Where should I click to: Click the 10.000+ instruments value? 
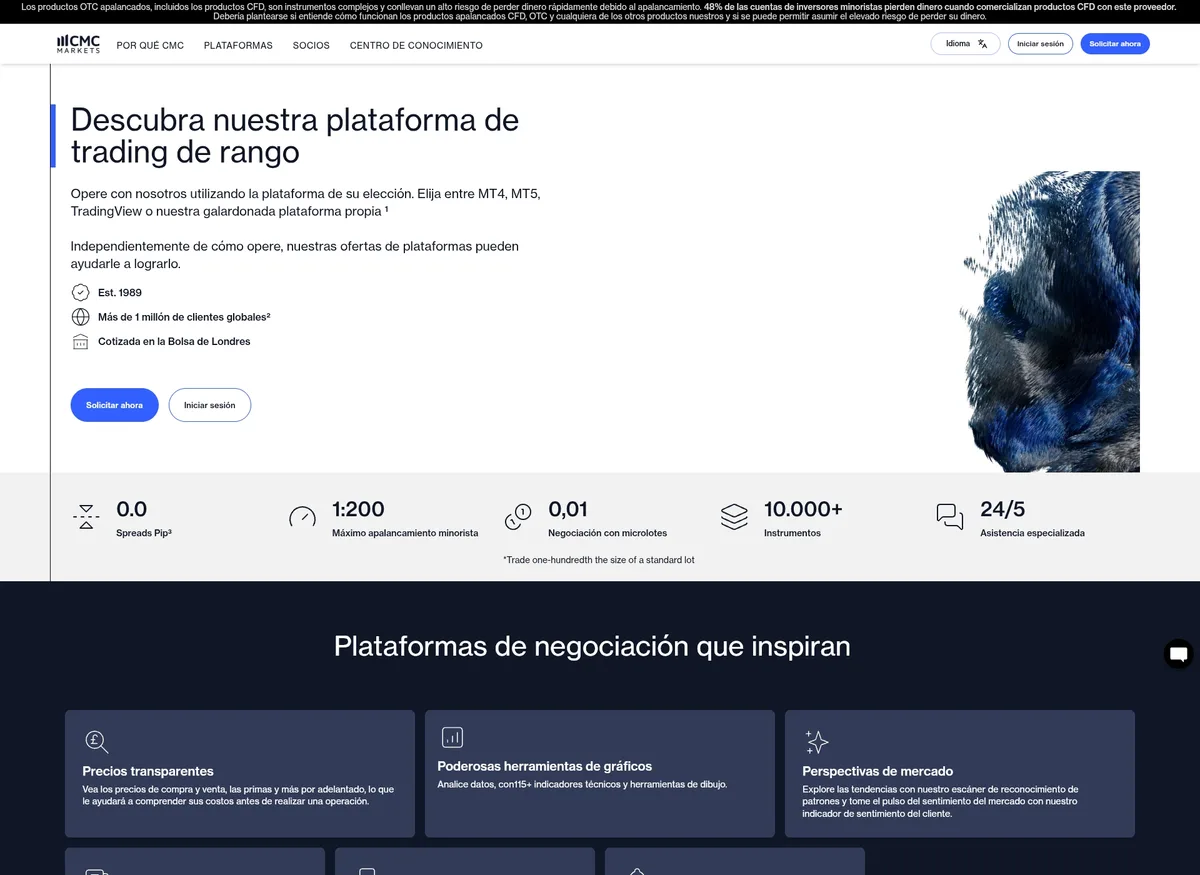803,509
